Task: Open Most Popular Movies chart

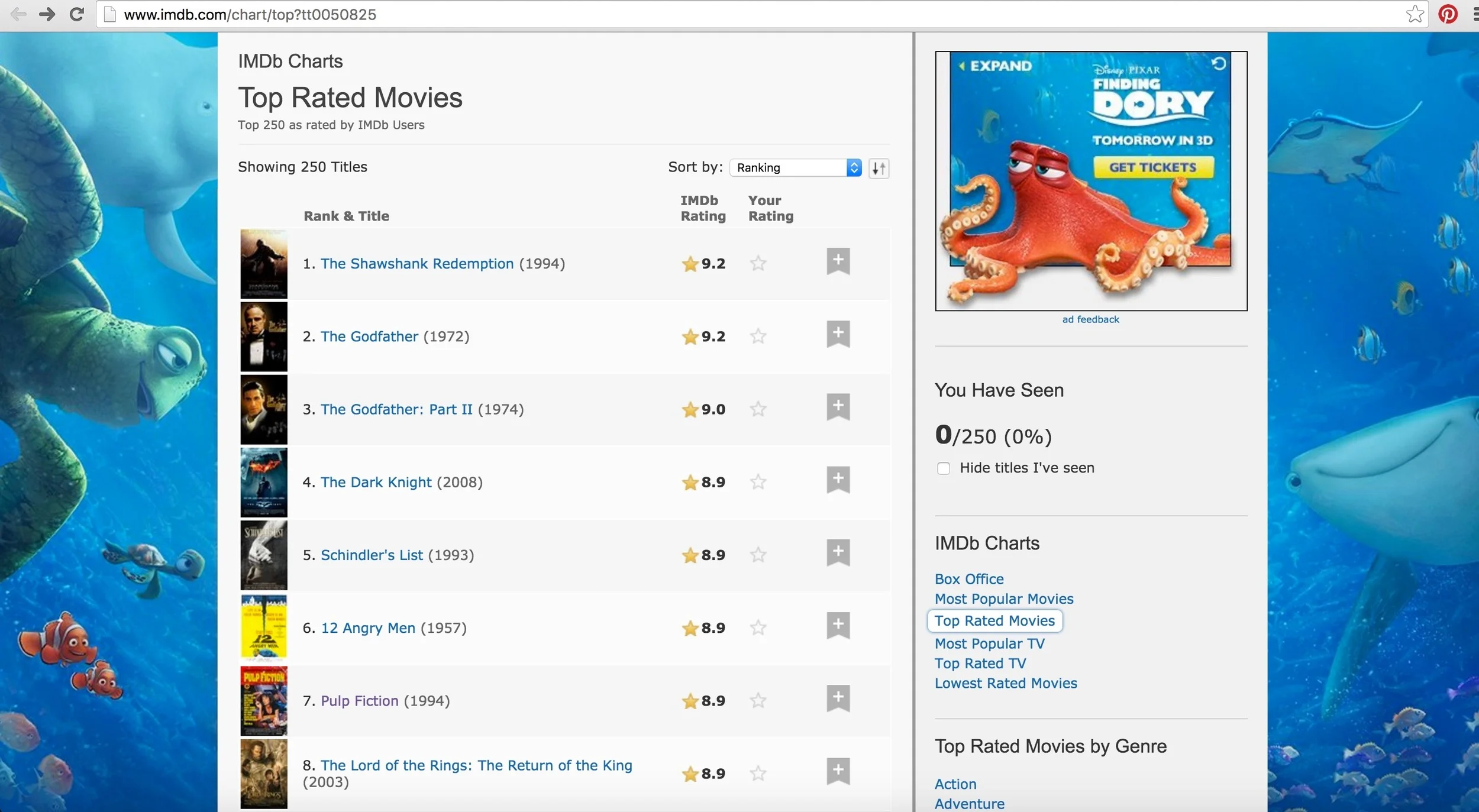Action: point(1004,599)
